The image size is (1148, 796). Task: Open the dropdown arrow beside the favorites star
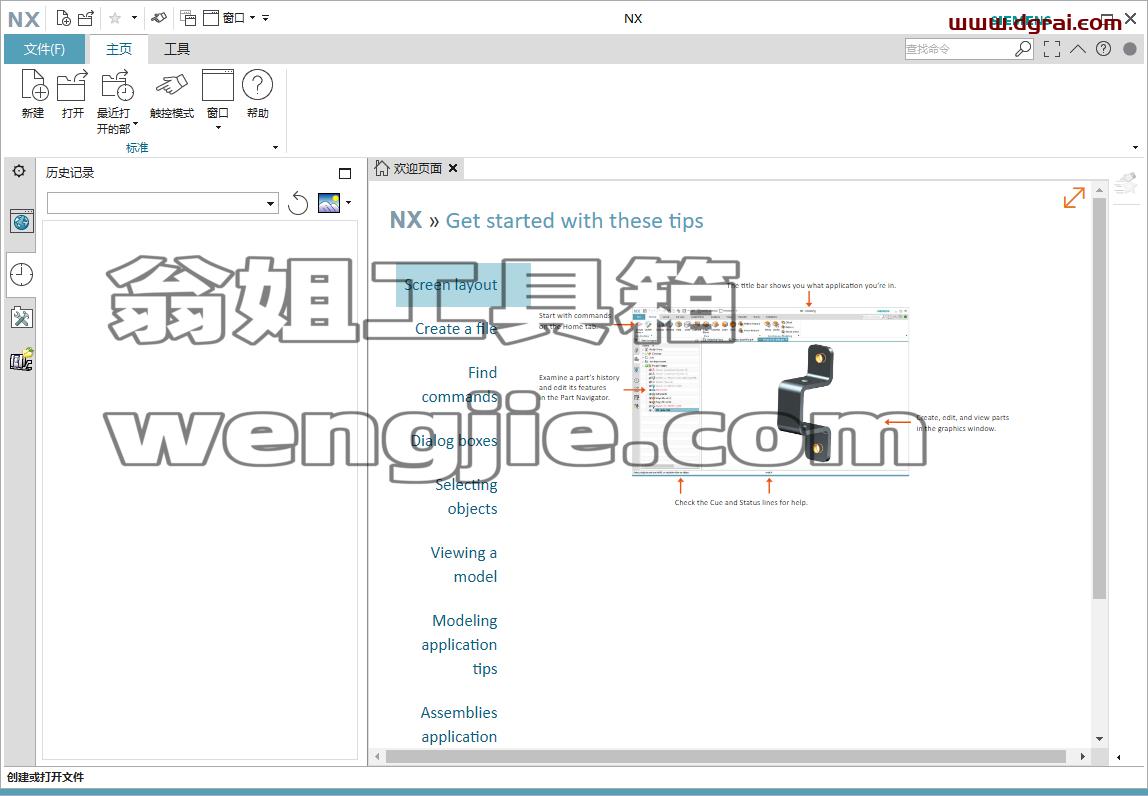134,18
